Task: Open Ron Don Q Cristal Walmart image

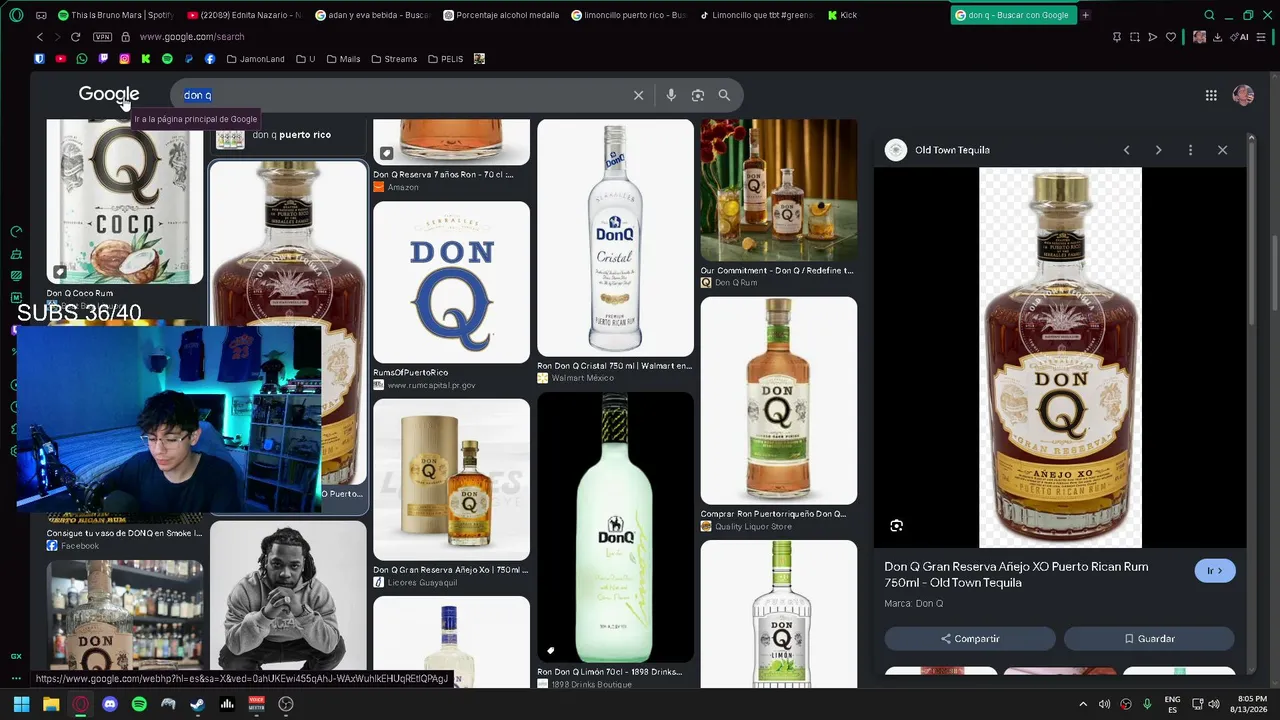Action: (x=615, y=238)
